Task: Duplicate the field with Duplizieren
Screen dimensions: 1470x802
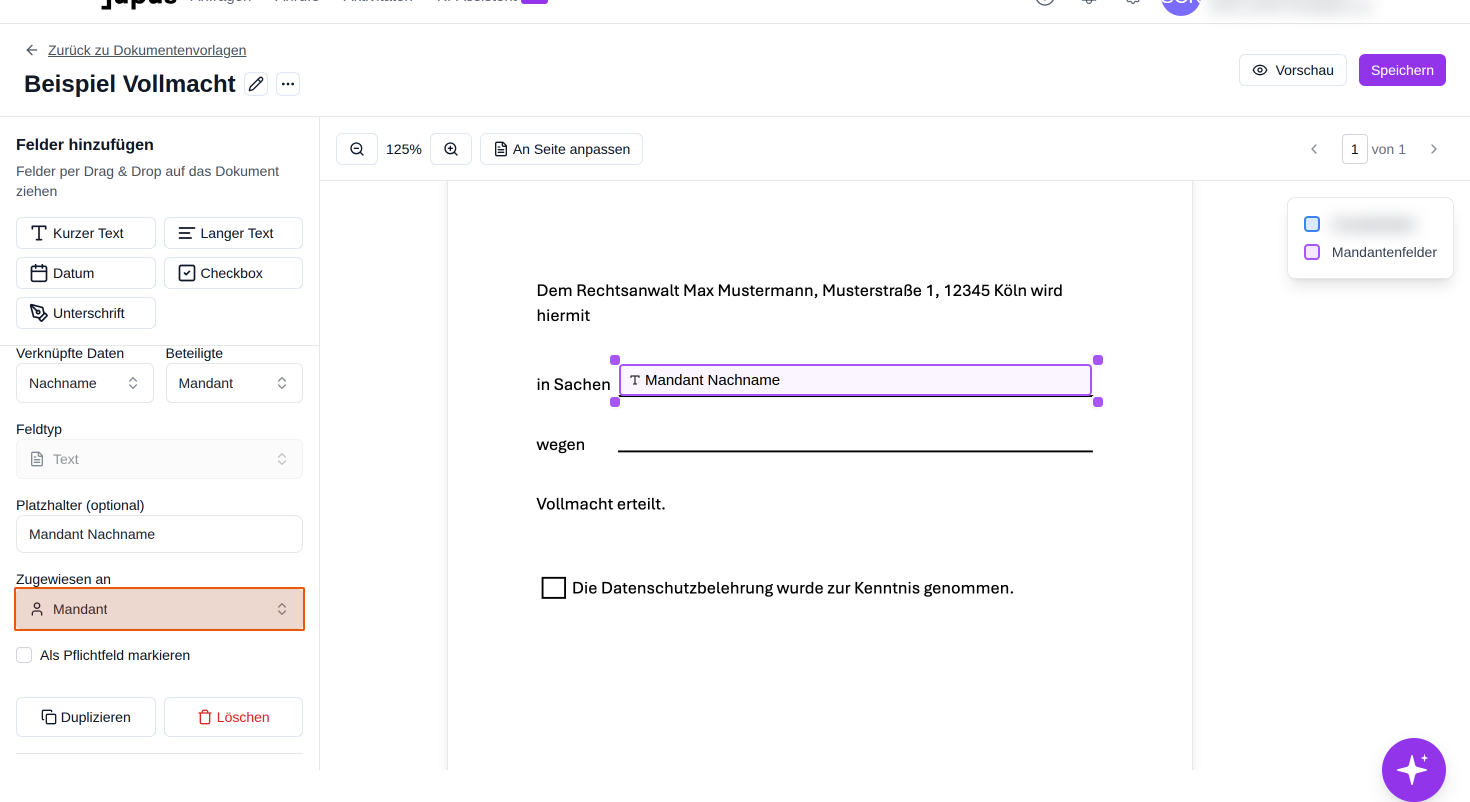Action: tap(86, 717)
